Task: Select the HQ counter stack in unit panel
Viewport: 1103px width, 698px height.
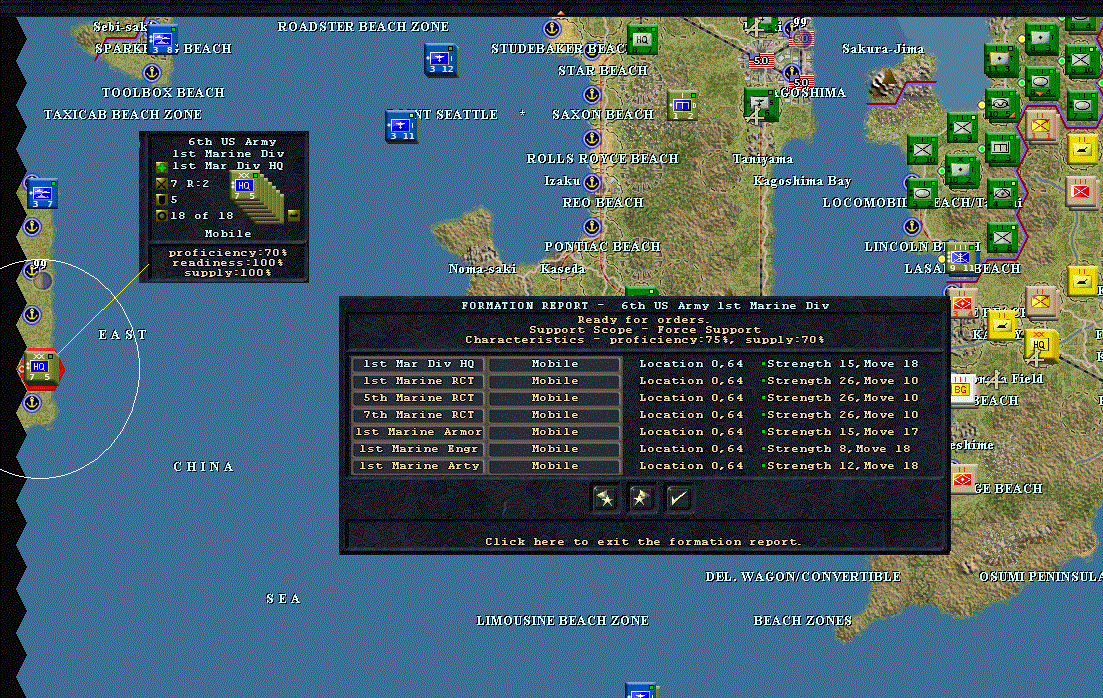Action: [256, 197]
